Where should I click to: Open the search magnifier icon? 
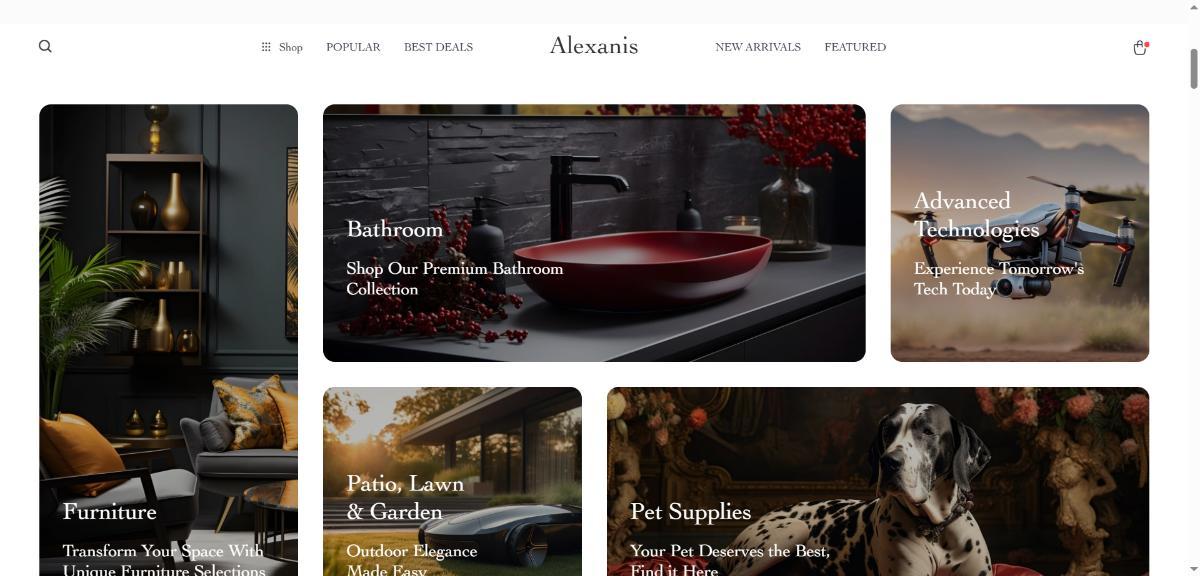tap(45, 46)
